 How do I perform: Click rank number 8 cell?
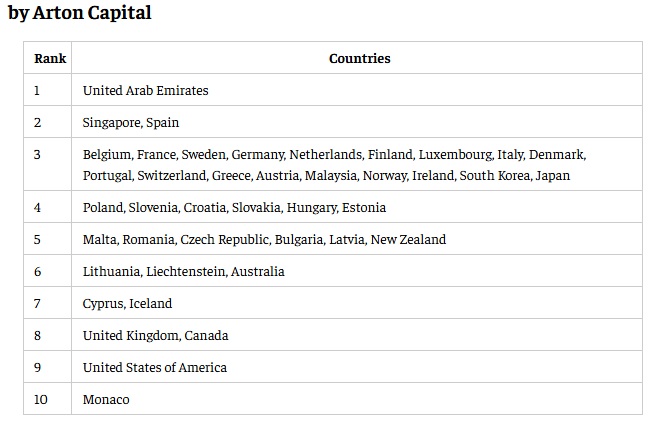(x=38, y=336)
